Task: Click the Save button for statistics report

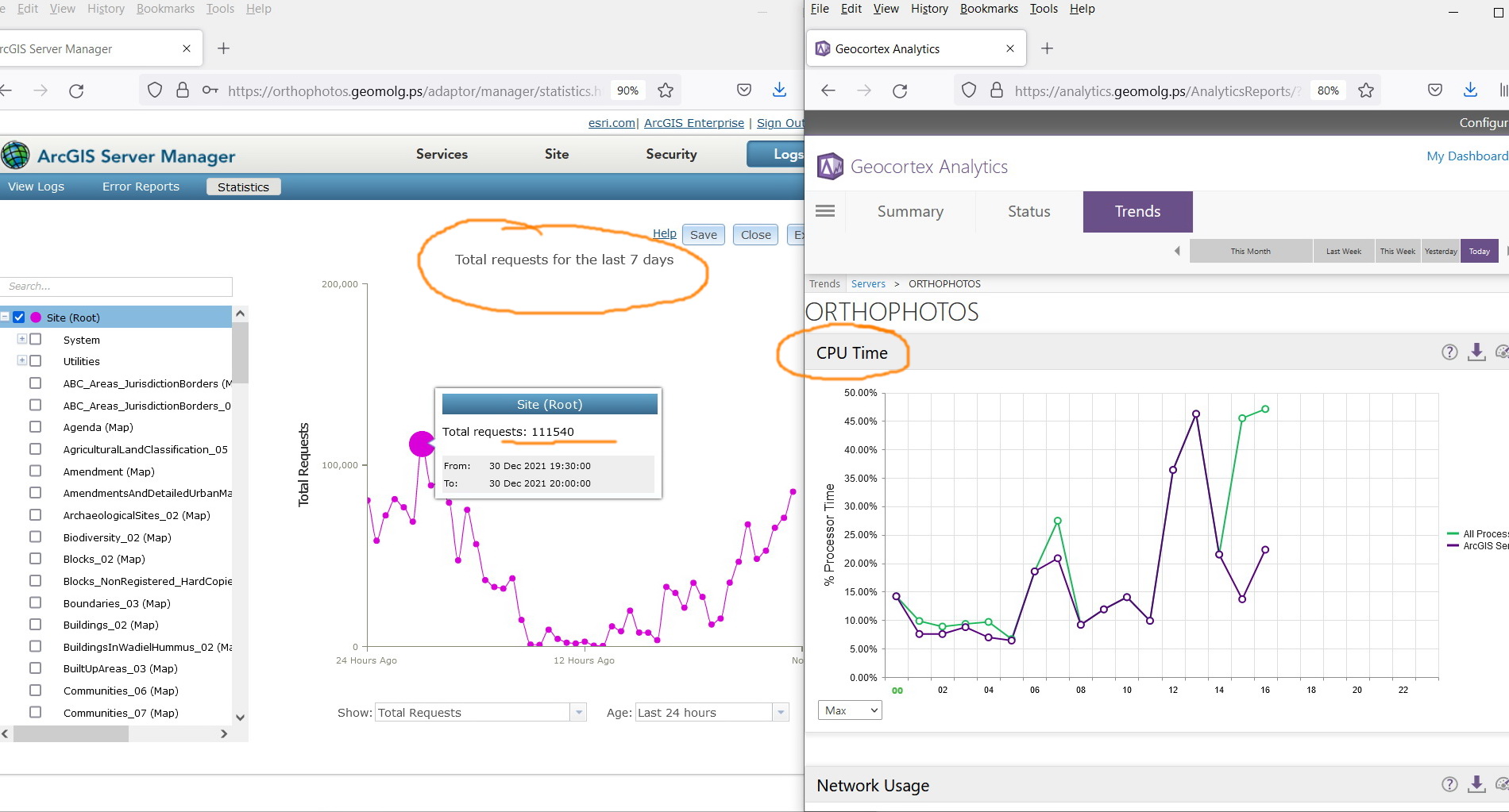Action: (x=704, y=234)
